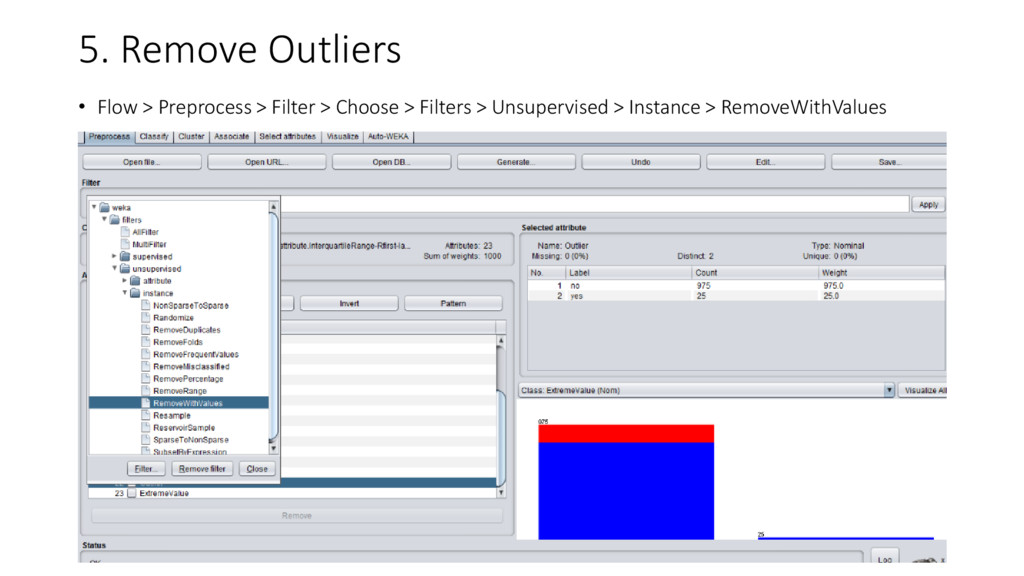Go to the Select attributes tab
1024x576 pixels.
(287, 136)
